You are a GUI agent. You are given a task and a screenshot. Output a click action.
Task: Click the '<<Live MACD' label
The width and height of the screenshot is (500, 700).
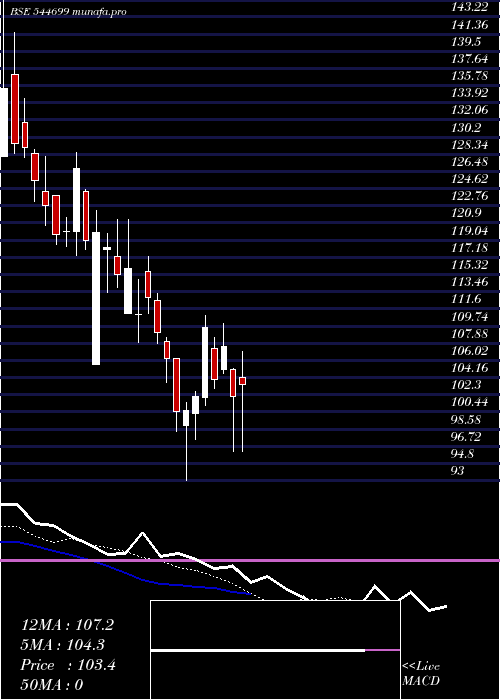tap(421, 673)
